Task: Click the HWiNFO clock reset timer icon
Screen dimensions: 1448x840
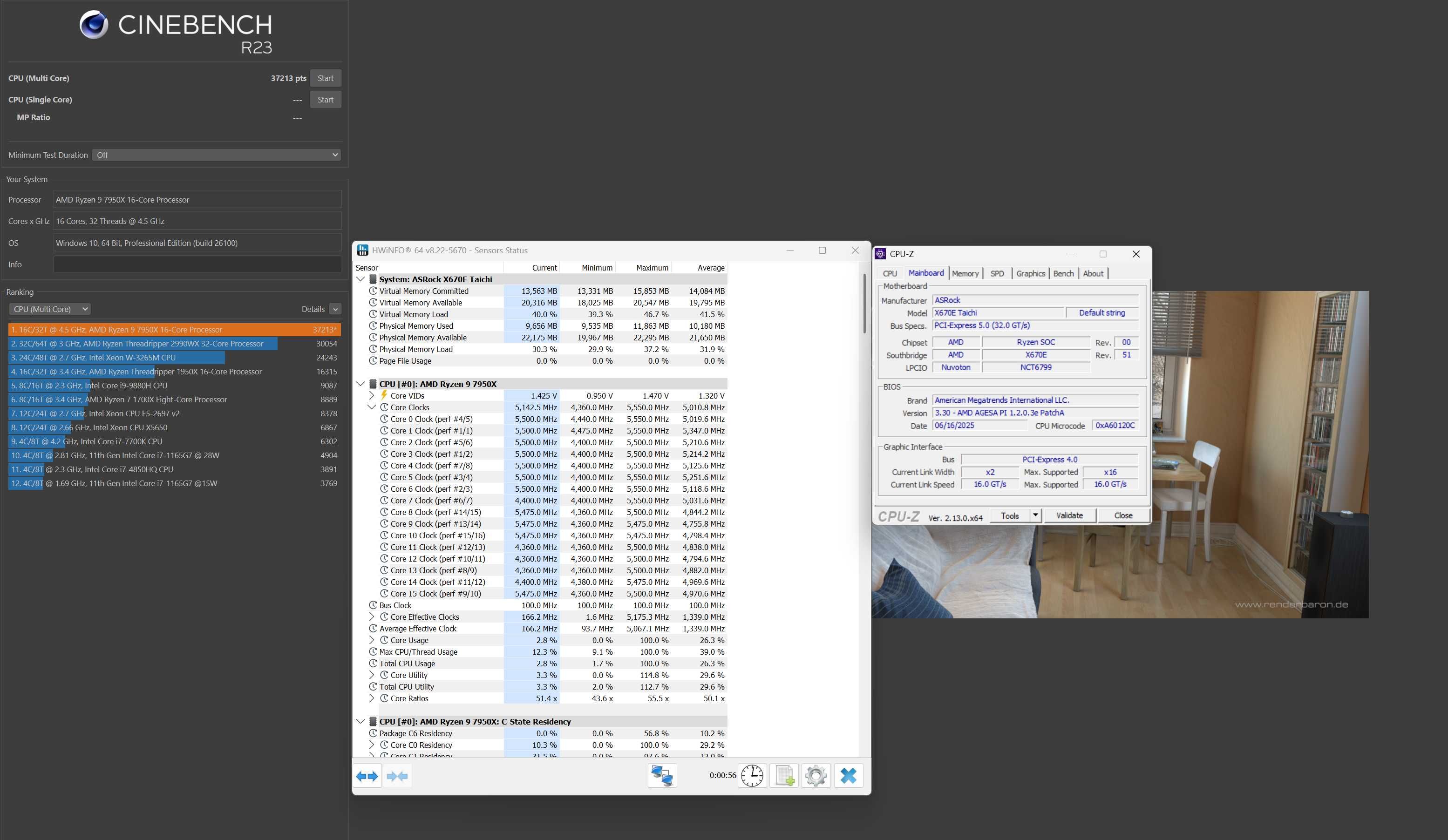Action: 752,776
